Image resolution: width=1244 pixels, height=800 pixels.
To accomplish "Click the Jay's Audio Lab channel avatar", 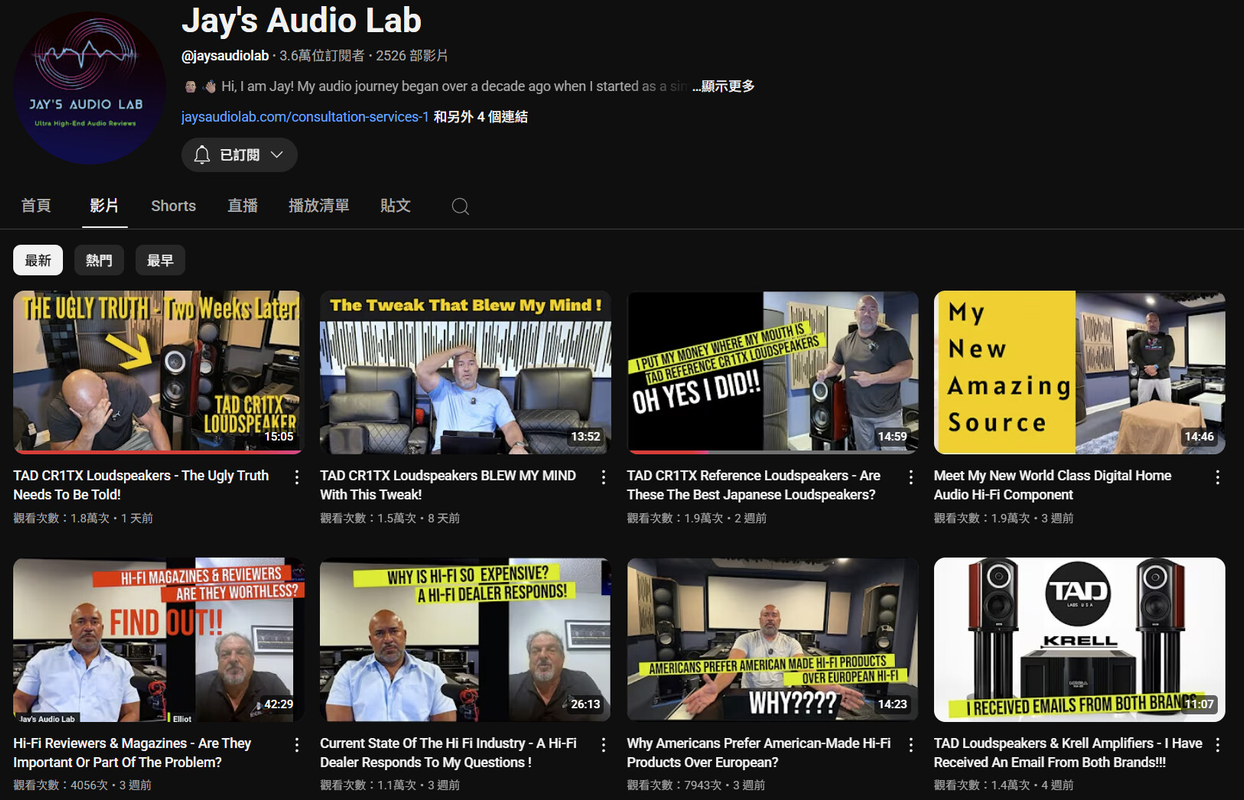I will pos(90,88).
